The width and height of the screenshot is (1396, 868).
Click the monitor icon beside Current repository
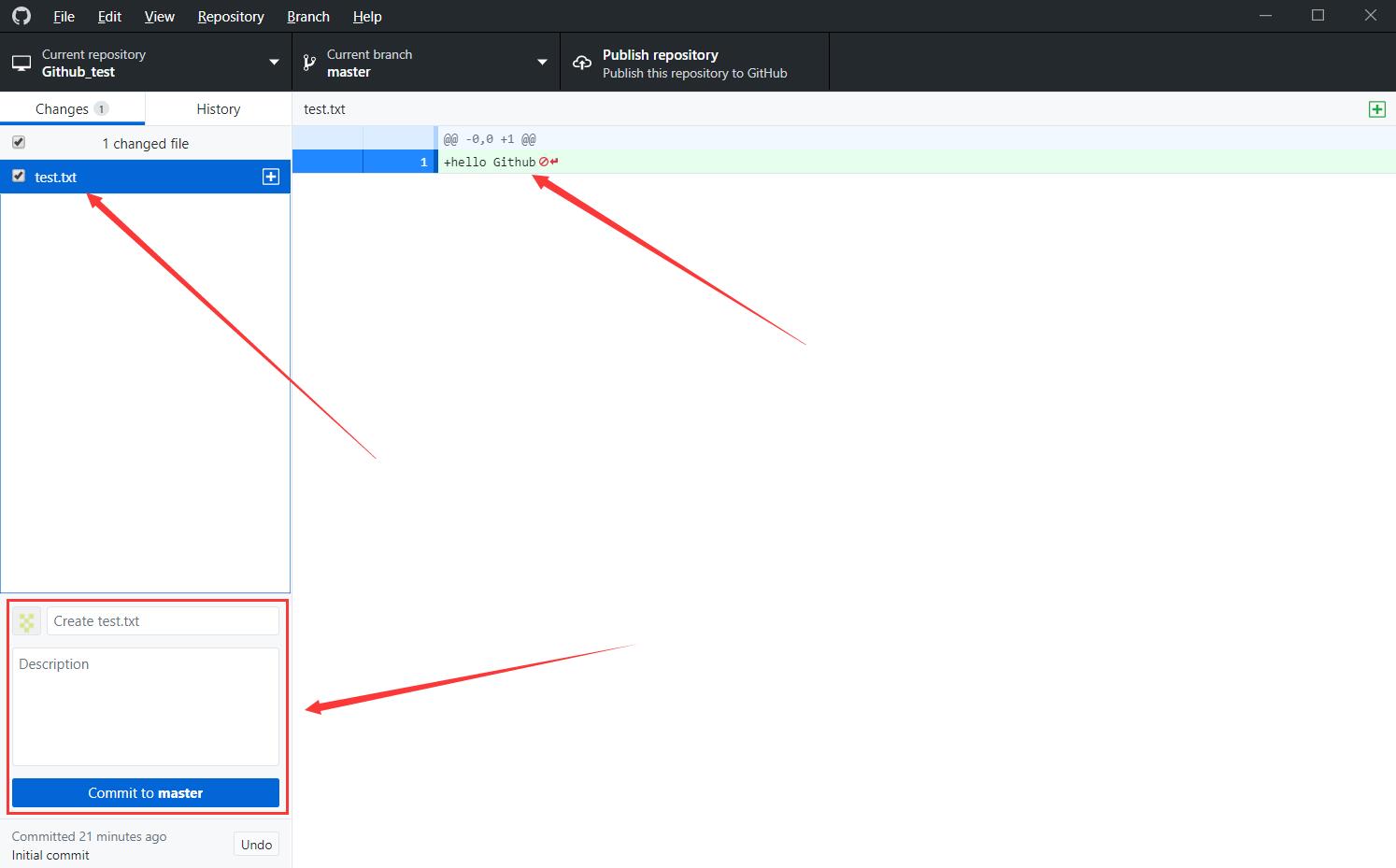[21, 62]
